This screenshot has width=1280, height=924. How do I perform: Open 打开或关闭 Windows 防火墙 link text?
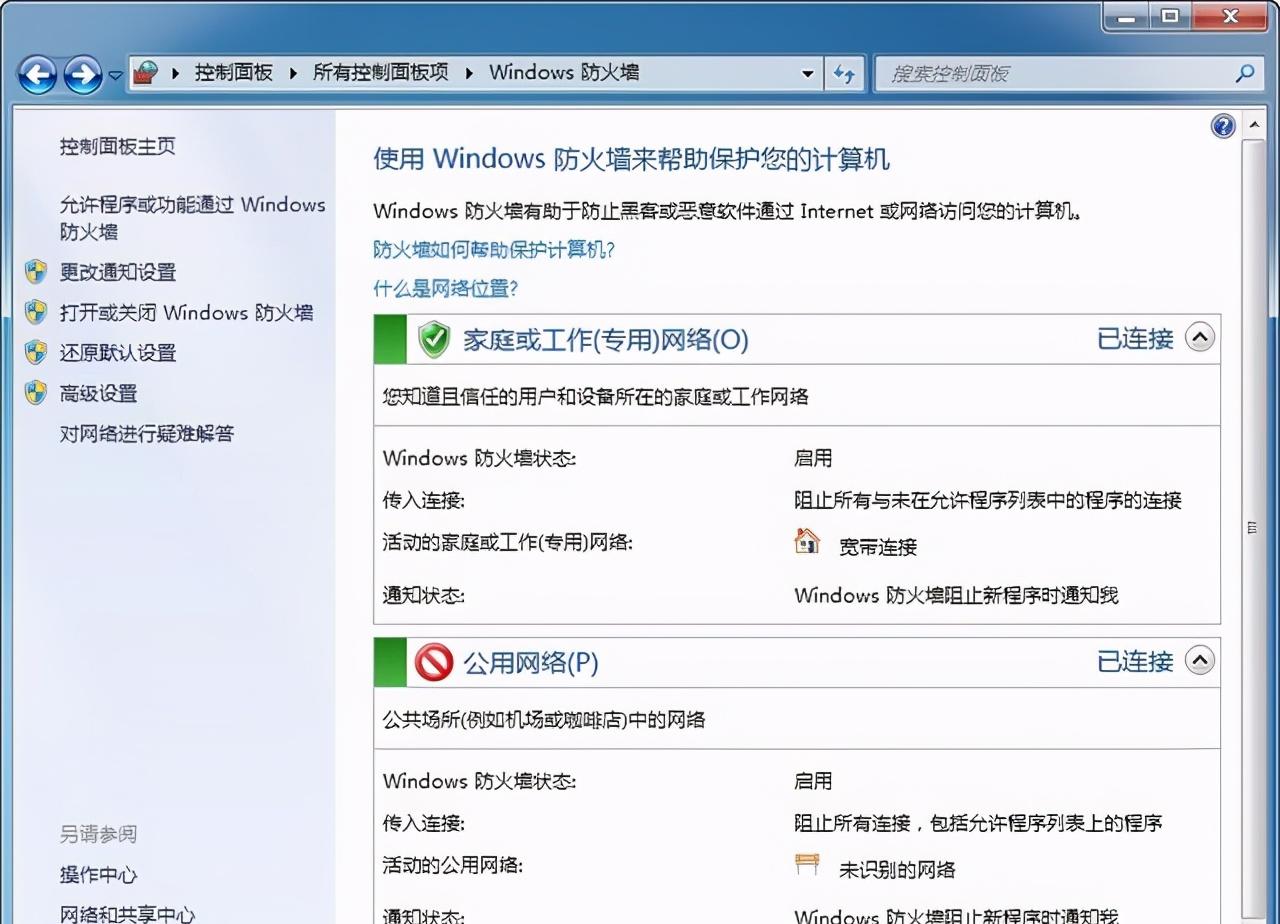point(187,313)
